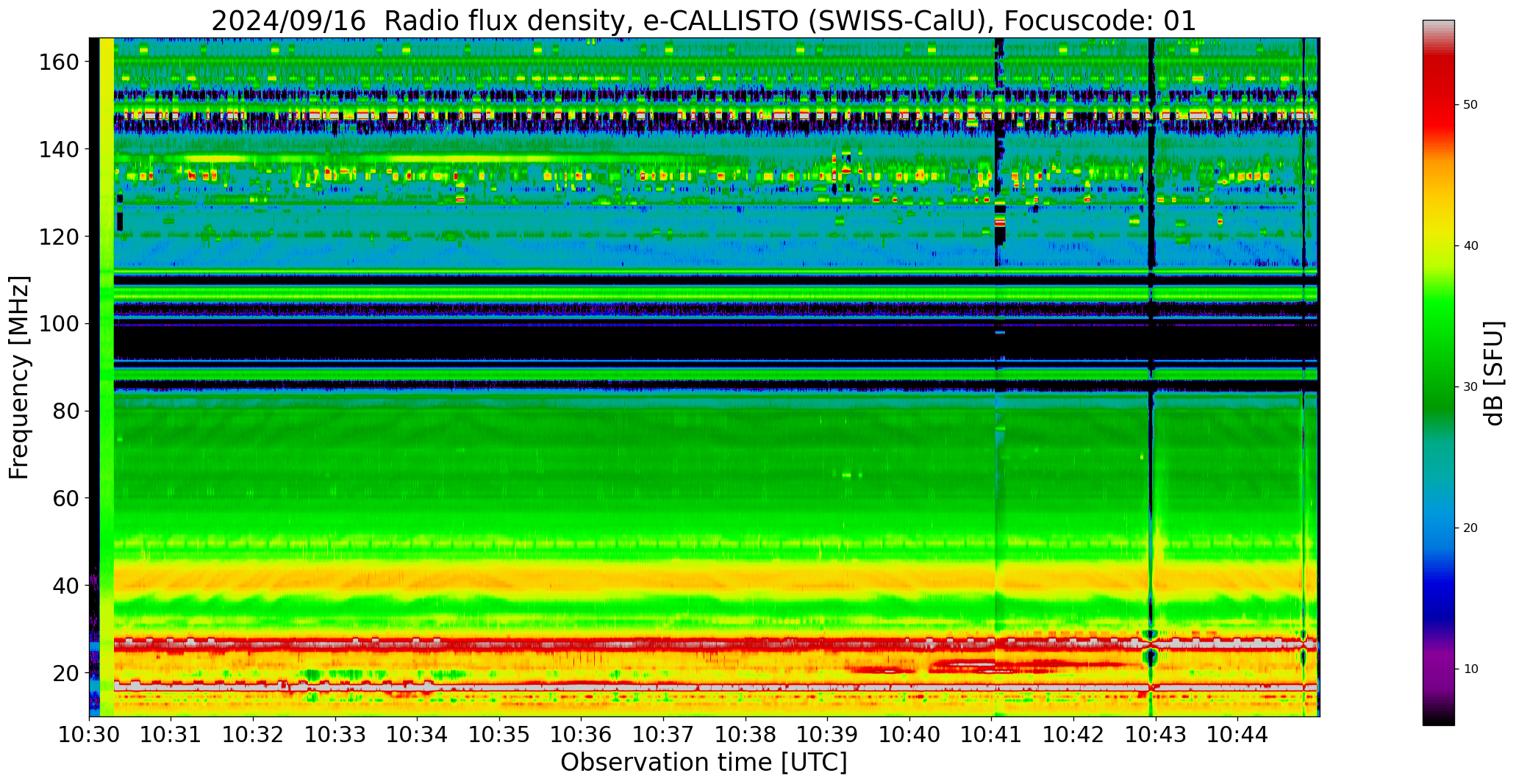
Task: Click the dark blue region of the colorbar
Action: coord(1438,603)
